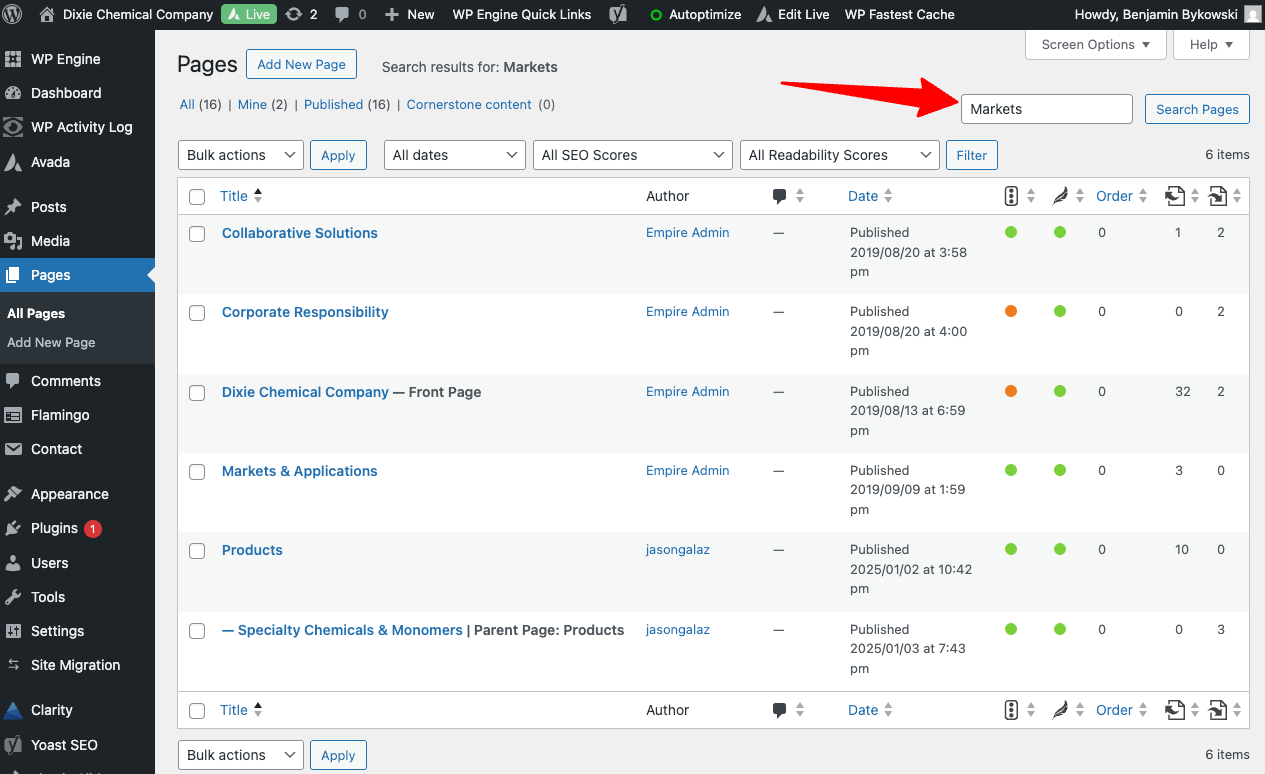
Task: Open Plugins in the sidebar menu
Action: point(54,528)
